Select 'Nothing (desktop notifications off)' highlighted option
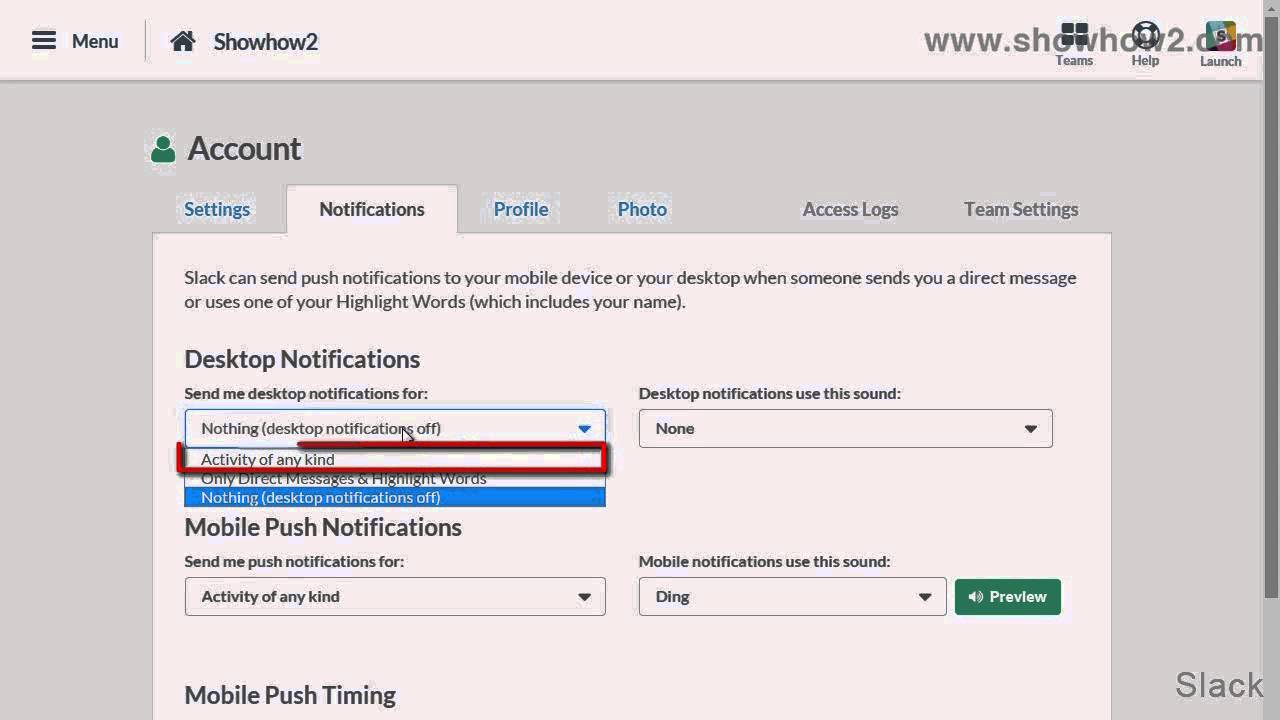 [x=395, y=497]
